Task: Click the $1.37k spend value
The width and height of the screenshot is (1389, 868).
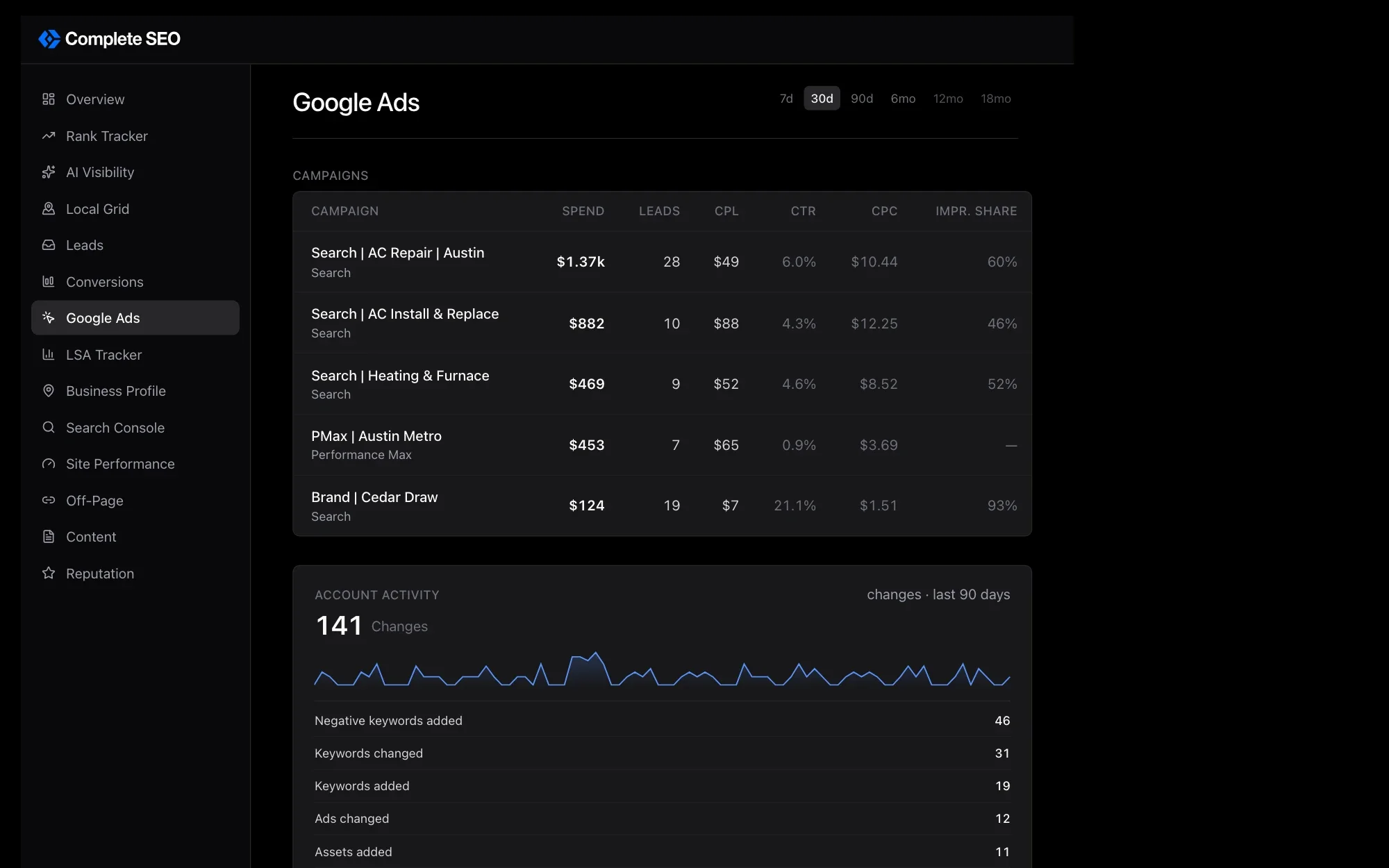Action: (x=581, y=262)
